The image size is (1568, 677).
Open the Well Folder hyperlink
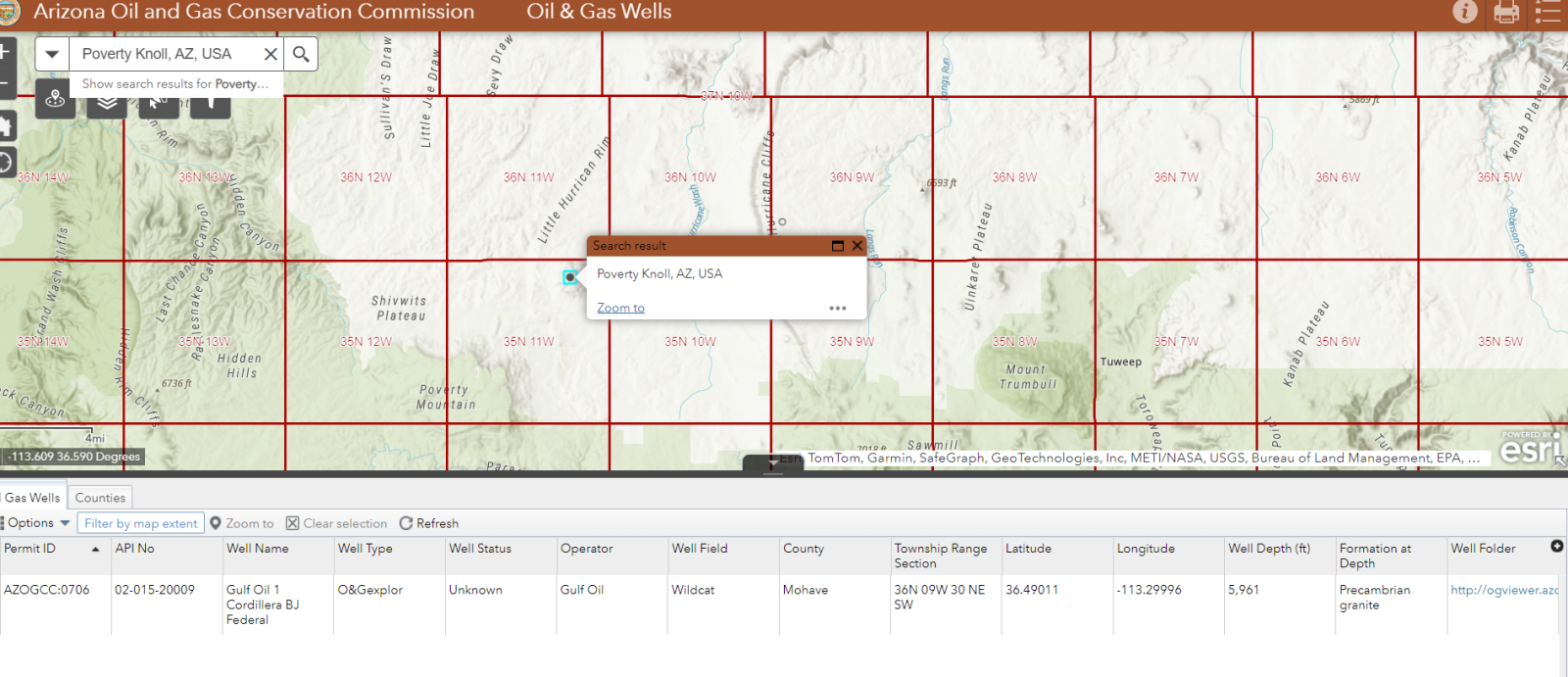pyautogui.click(x=1503, y=590)
